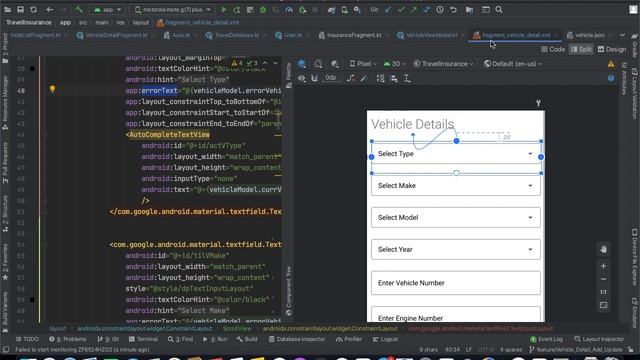Screen dimensions: 640x360
Task: Zoom in with the plus icon
Action: click(603, 266)
